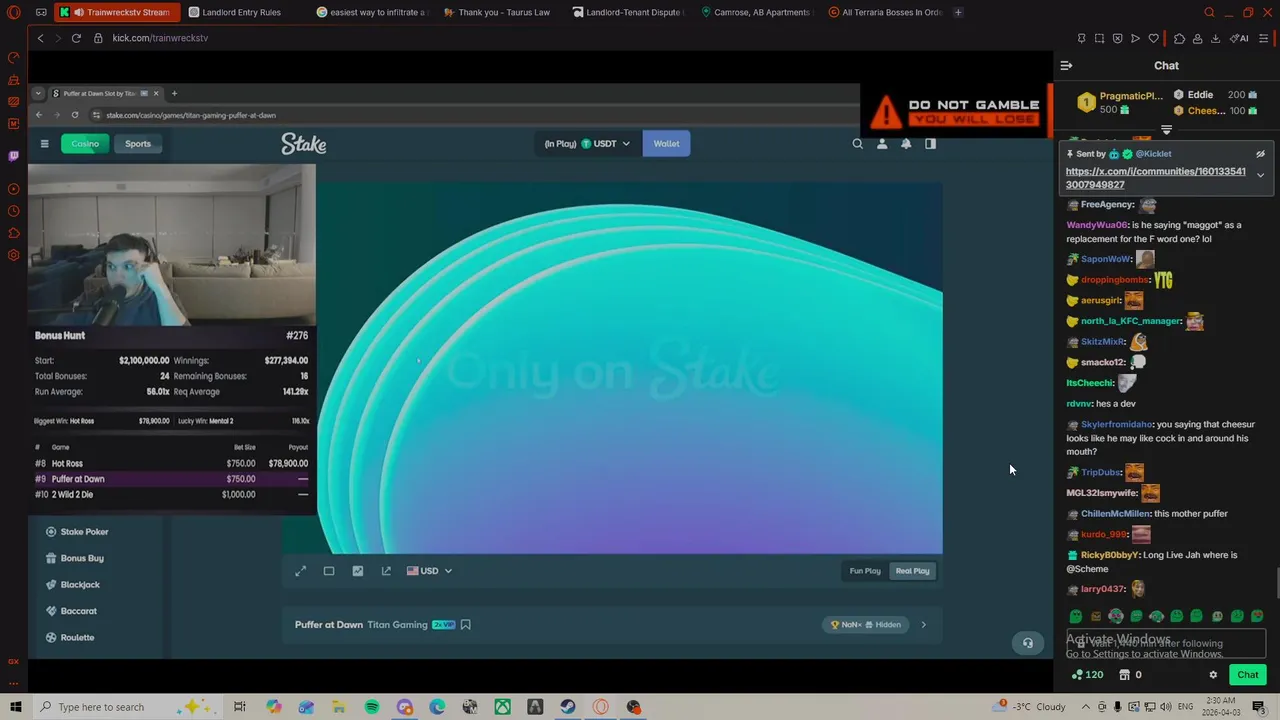Click the Wallet button
Viewport: 1280px width, 720px height.
pyautogui.click(x=666, y=144)
